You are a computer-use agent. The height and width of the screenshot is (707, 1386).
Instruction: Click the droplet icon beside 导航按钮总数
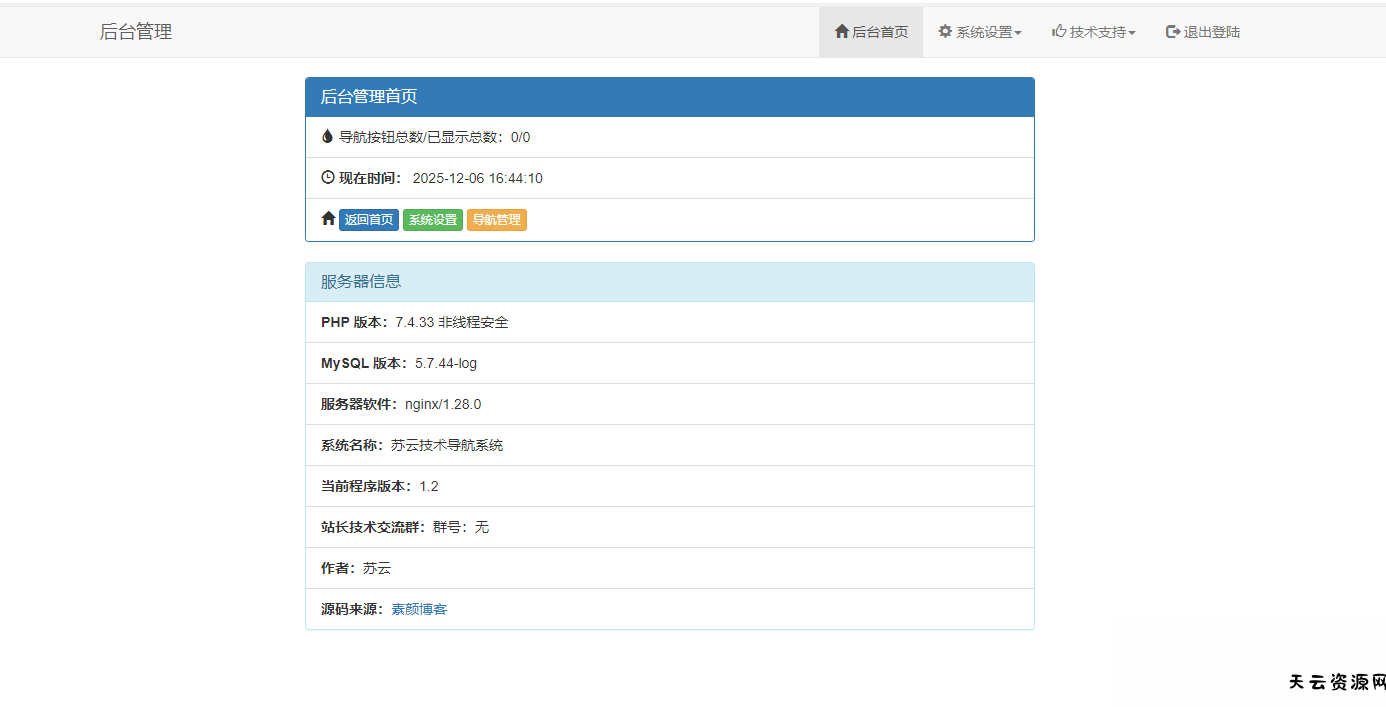coord(327,136)
